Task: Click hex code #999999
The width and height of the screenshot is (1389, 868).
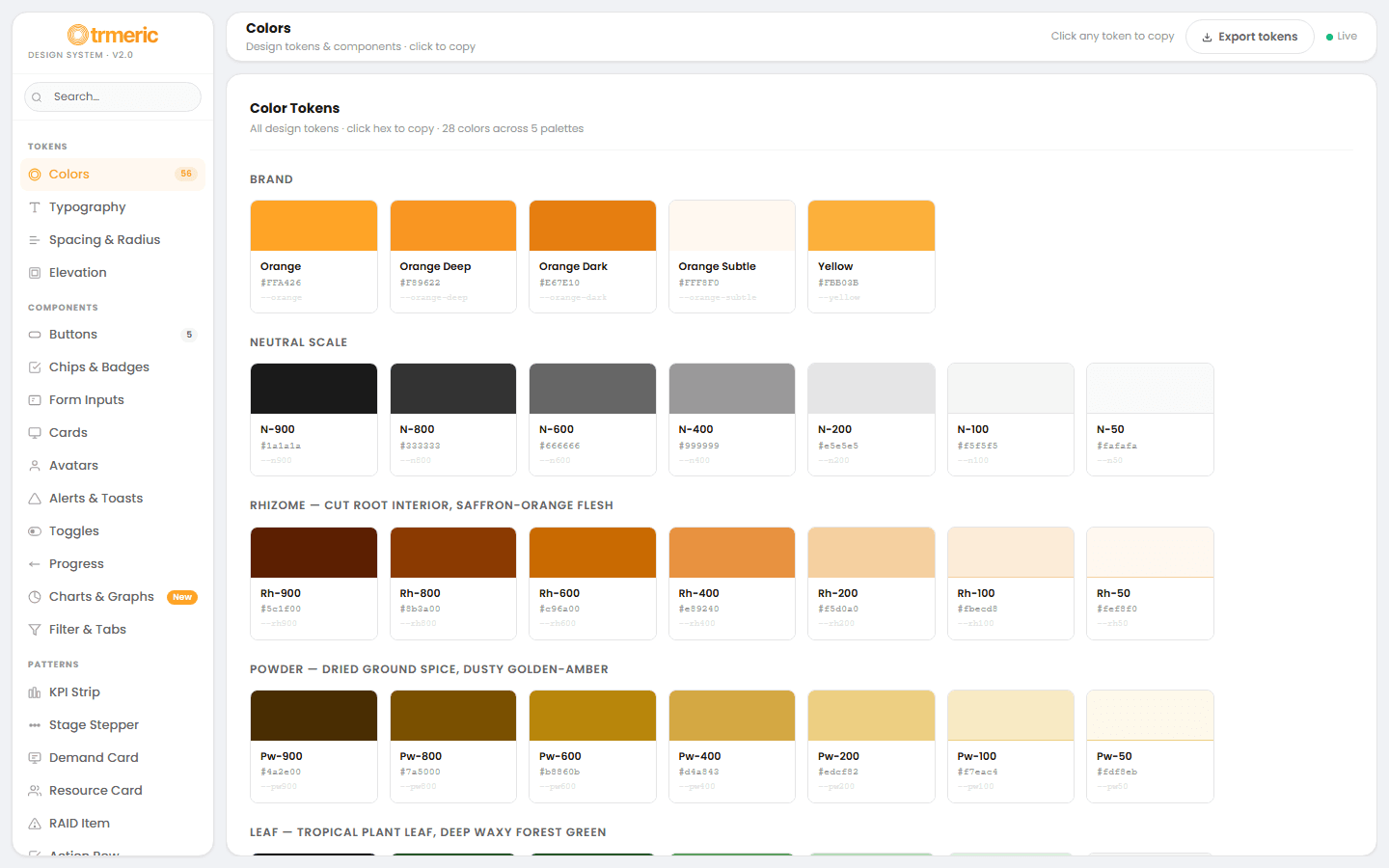Action: [x=698, y=446]
